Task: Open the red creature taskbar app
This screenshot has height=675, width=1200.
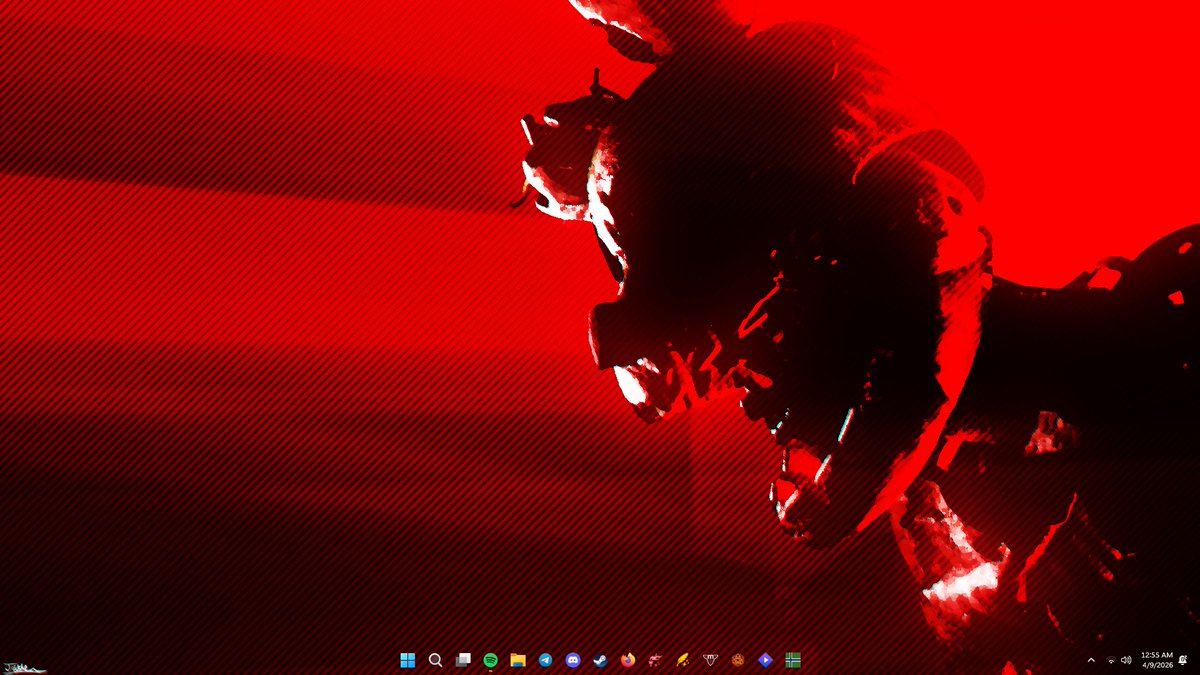Action: coord(655,660)
